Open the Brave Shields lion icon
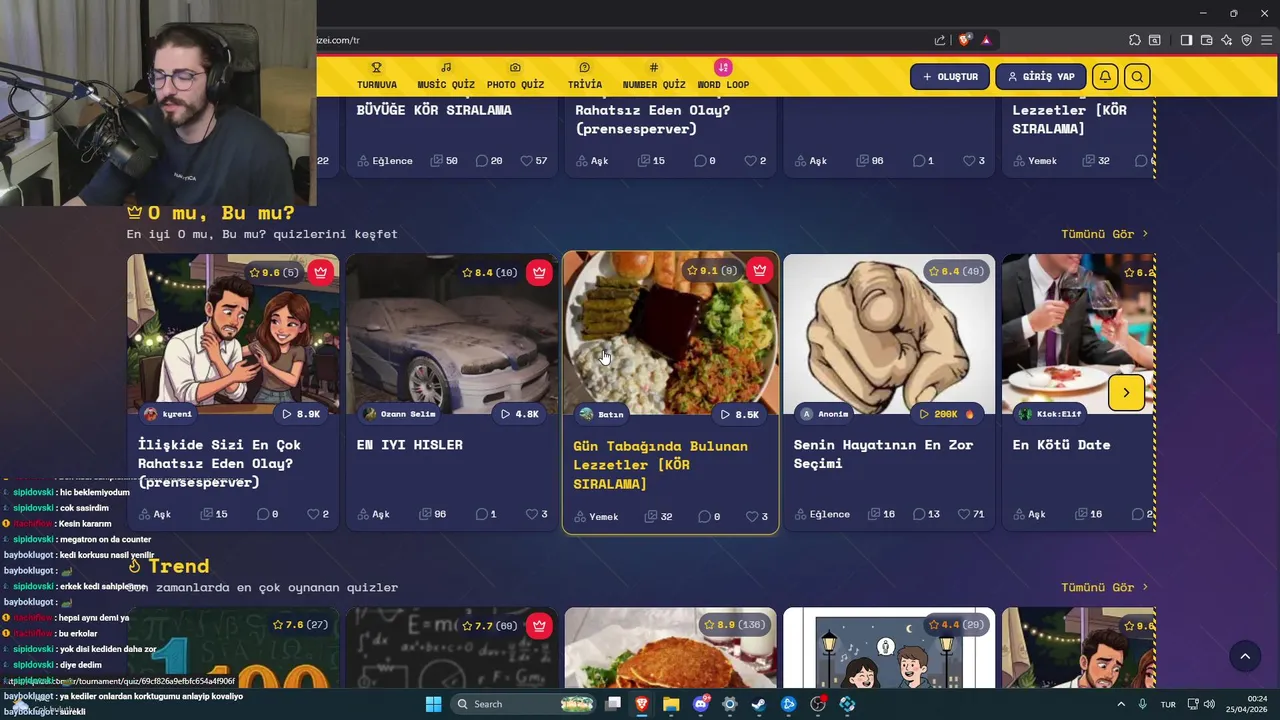The height and width of the screenshot is (720, 1280). point(964,40)
